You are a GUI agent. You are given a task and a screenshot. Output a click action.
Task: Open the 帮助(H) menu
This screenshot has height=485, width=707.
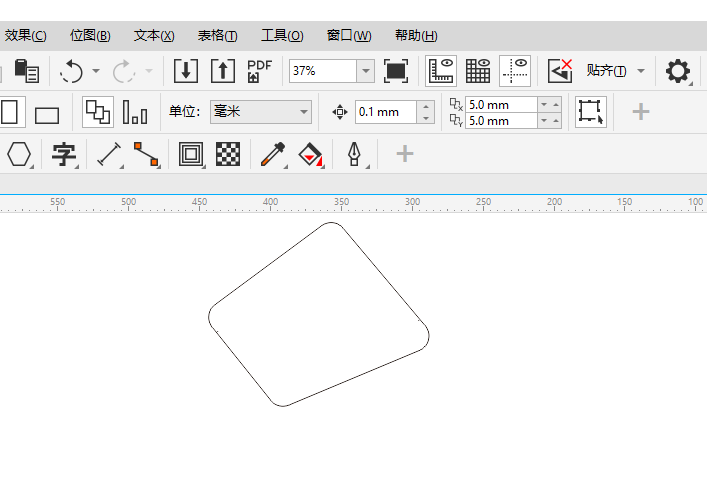click(x=416, y=35)
